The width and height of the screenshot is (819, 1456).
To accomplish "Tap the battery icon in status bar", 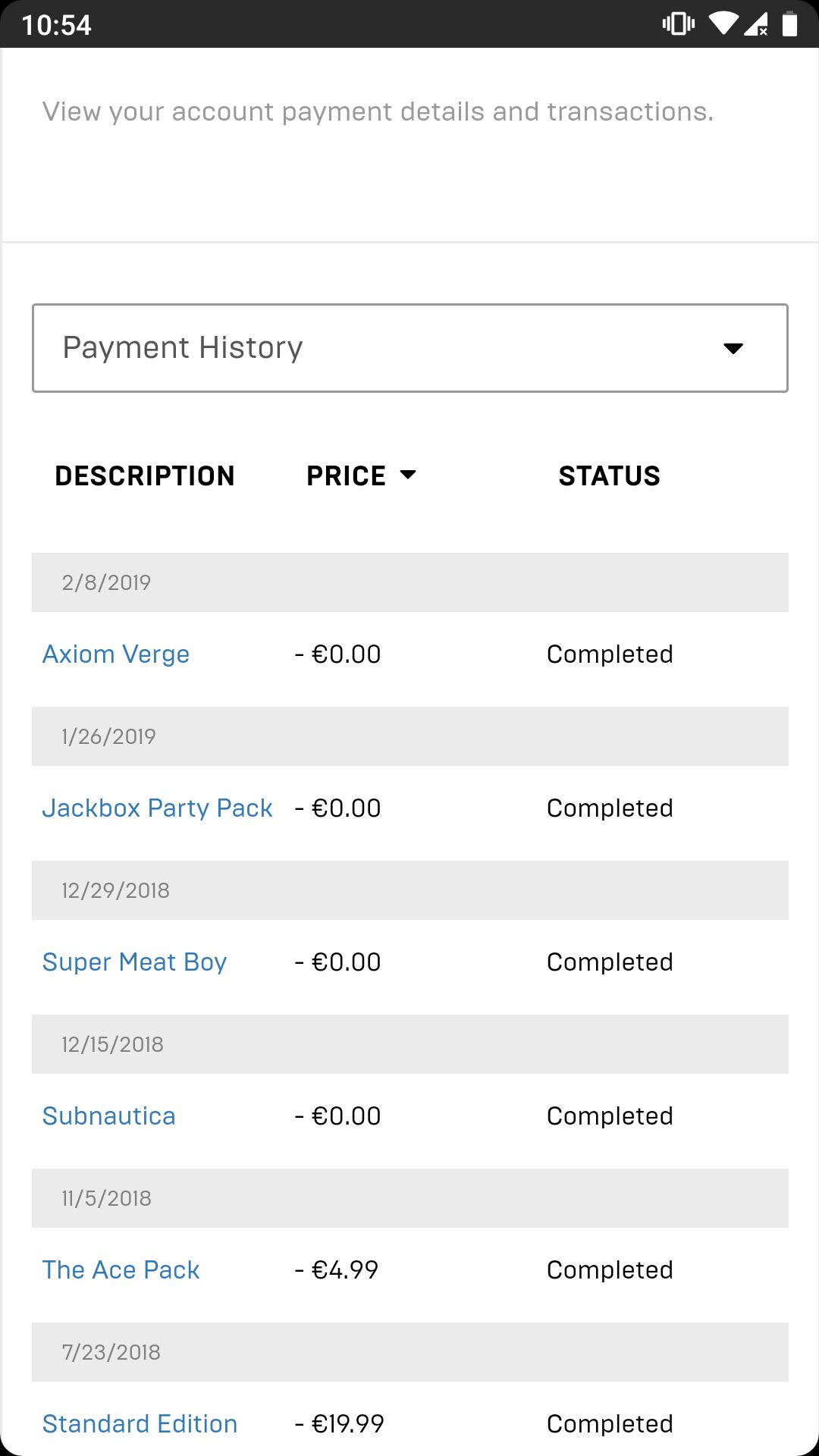I will [789, 24].
